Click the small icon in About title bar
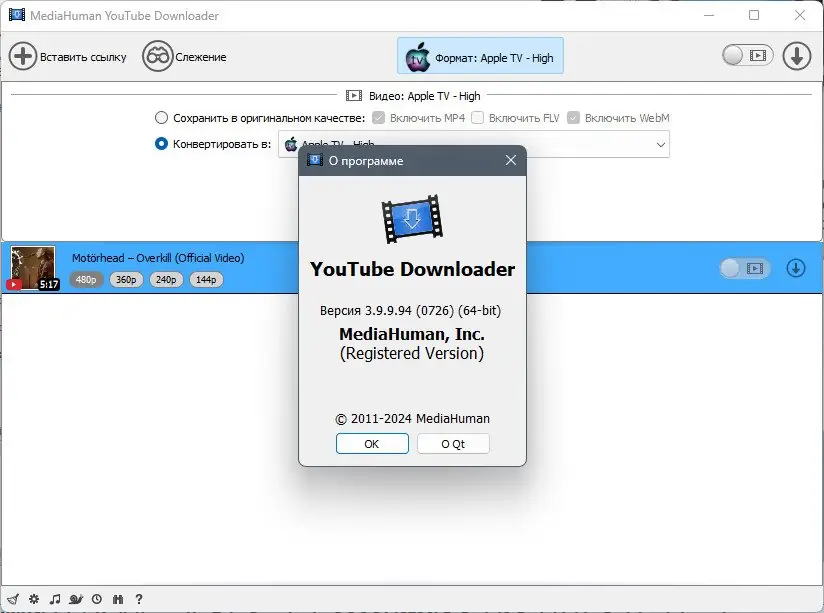Image resolution: width=824 pixels, height=613 pixels. click(x=315, y=160)
